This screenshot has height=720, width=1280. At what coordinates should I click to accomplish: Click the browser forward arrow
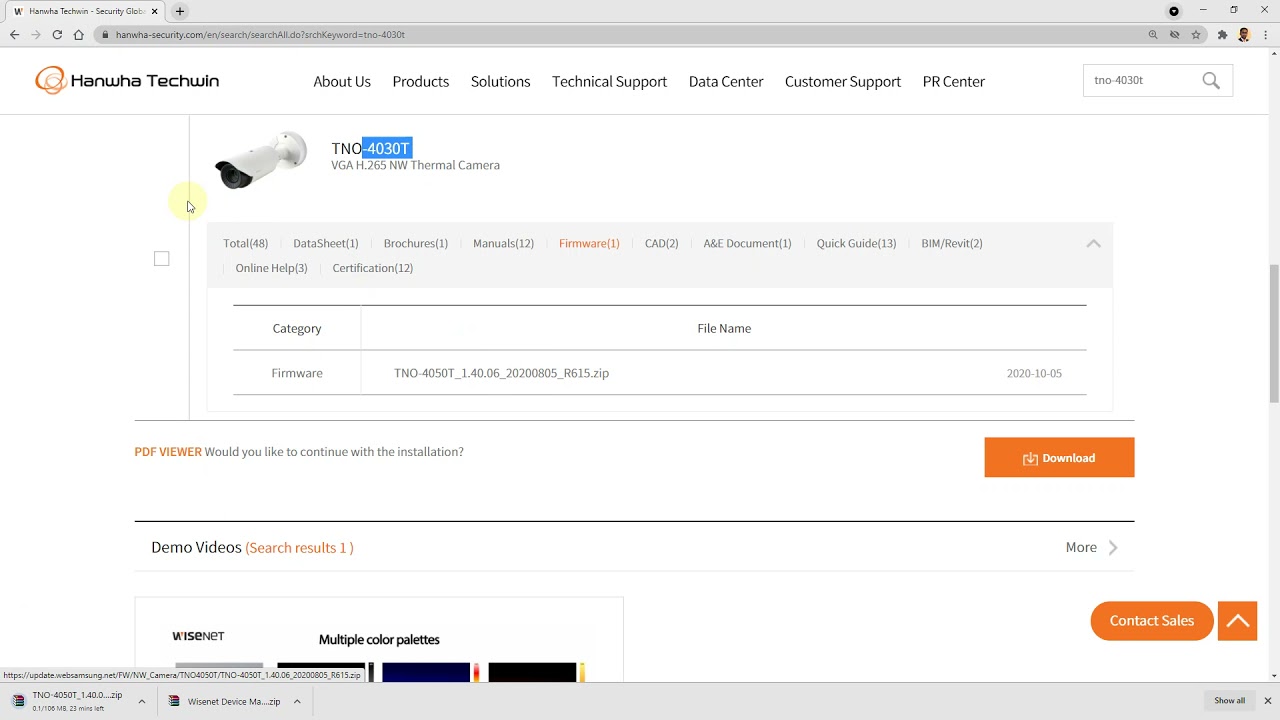coord(36,34)
